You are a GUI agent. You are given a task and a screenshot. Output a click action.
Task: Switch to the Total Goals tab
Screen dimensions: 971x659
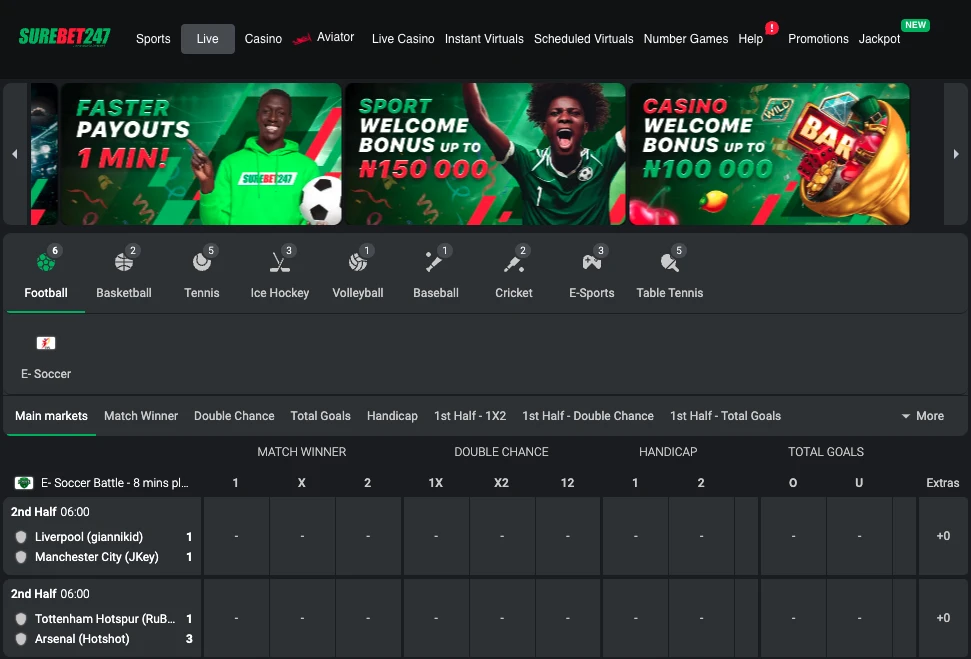pos(320,416)
